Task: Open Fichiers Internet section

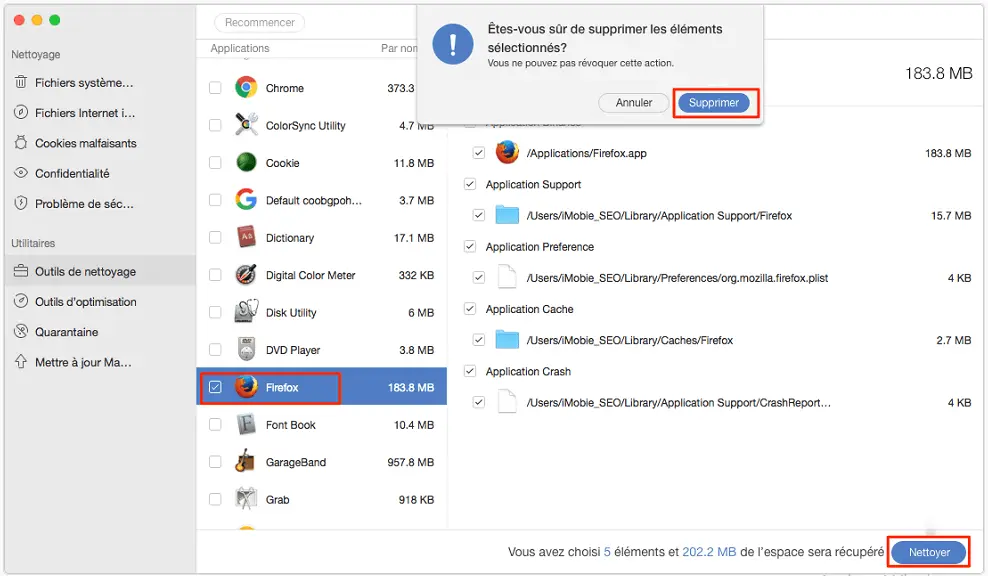Action: [x=100, y=113]
